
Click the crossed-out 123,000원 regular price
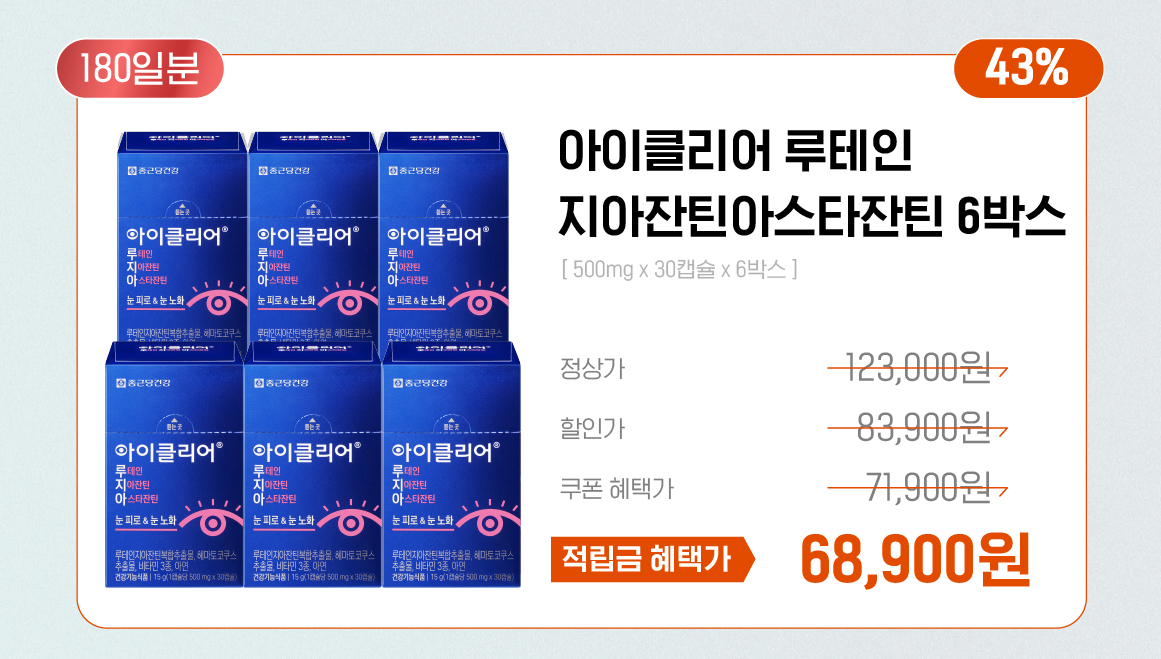pyautogui.click(x=917, y=367)
